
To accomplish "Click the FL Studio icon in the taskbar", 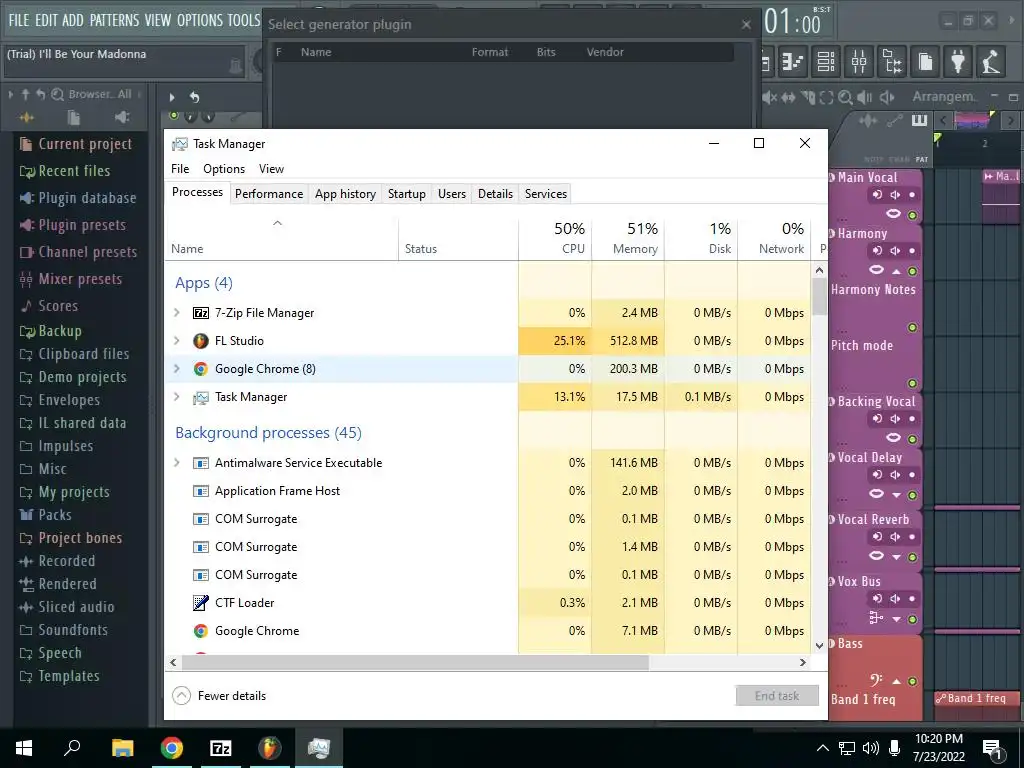I will 269,748.
